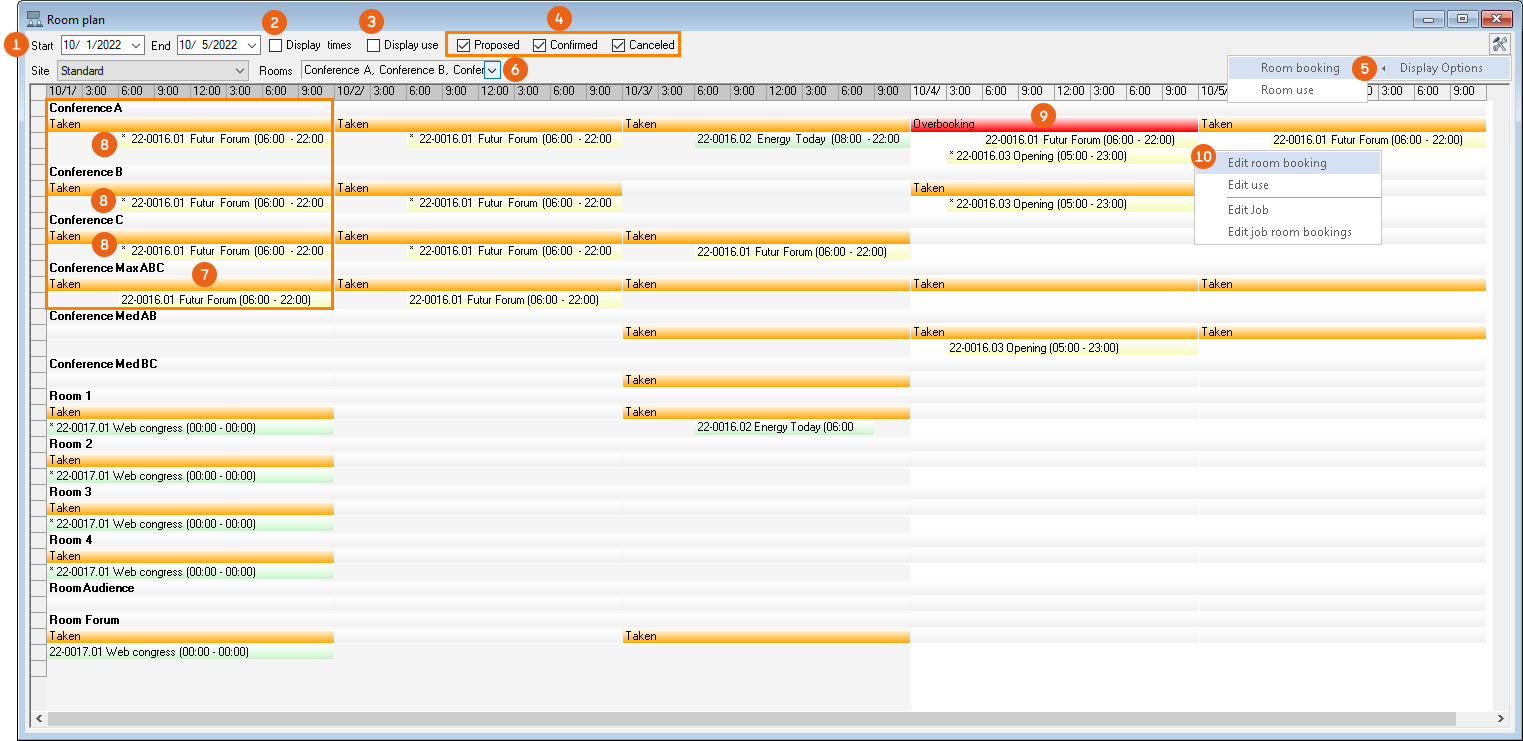The width and height of the screenshot is (1523, 741).
Task: Enable the Display use checkbox
Action: pos(374,45)
